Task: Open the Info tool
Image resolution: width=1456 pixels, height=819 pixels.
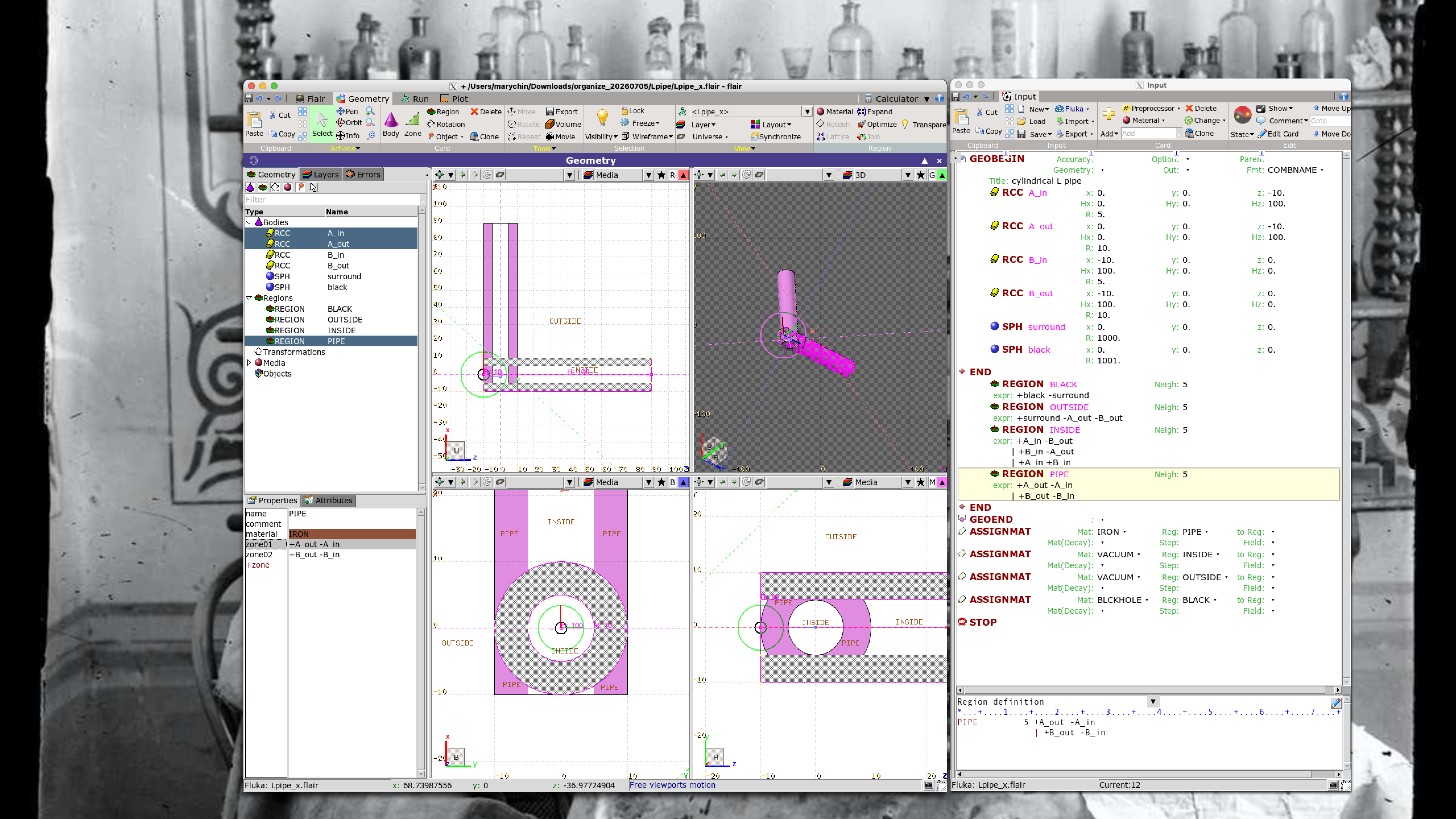Action: point(348,136)
